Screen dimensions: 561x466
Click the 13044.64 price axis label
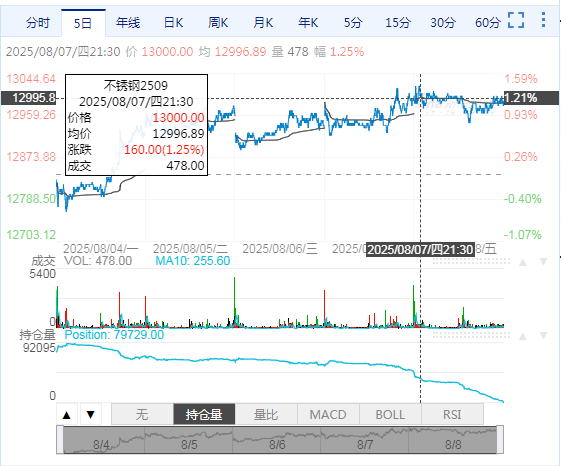click(31, 79)
